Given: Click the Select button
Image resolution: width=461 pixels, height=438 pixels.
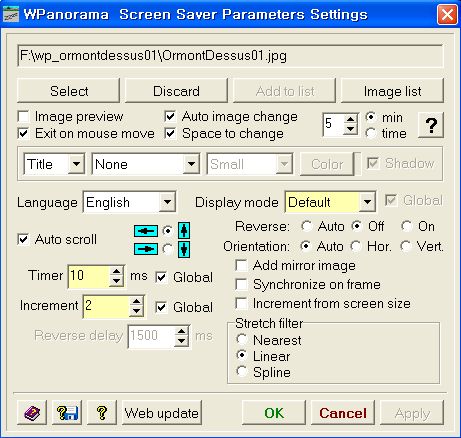Looking at the screenshot, I should 69,91.
